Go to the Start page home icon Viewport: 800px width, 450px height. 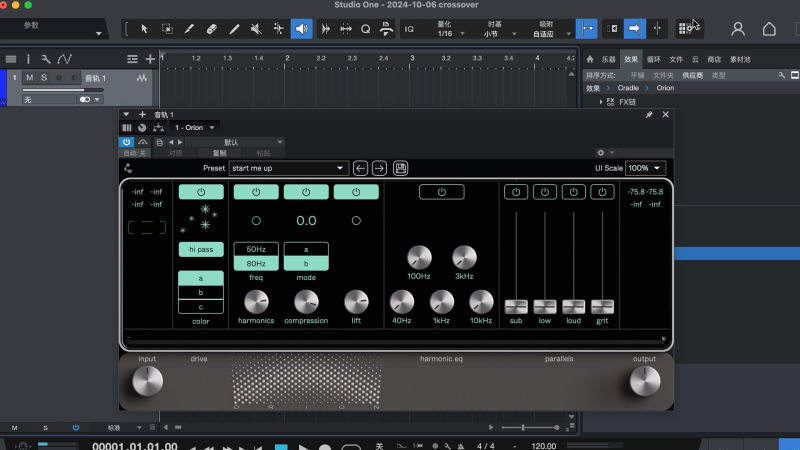[769, 29]
